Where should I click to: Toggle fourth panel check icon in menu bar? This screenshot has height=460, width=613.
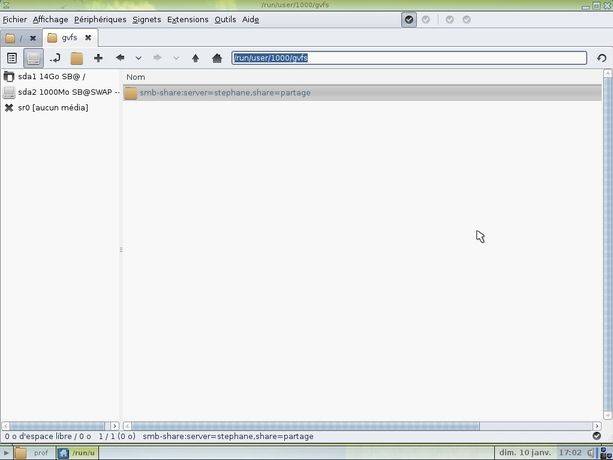pyautogui.click(x=467, y=20)
